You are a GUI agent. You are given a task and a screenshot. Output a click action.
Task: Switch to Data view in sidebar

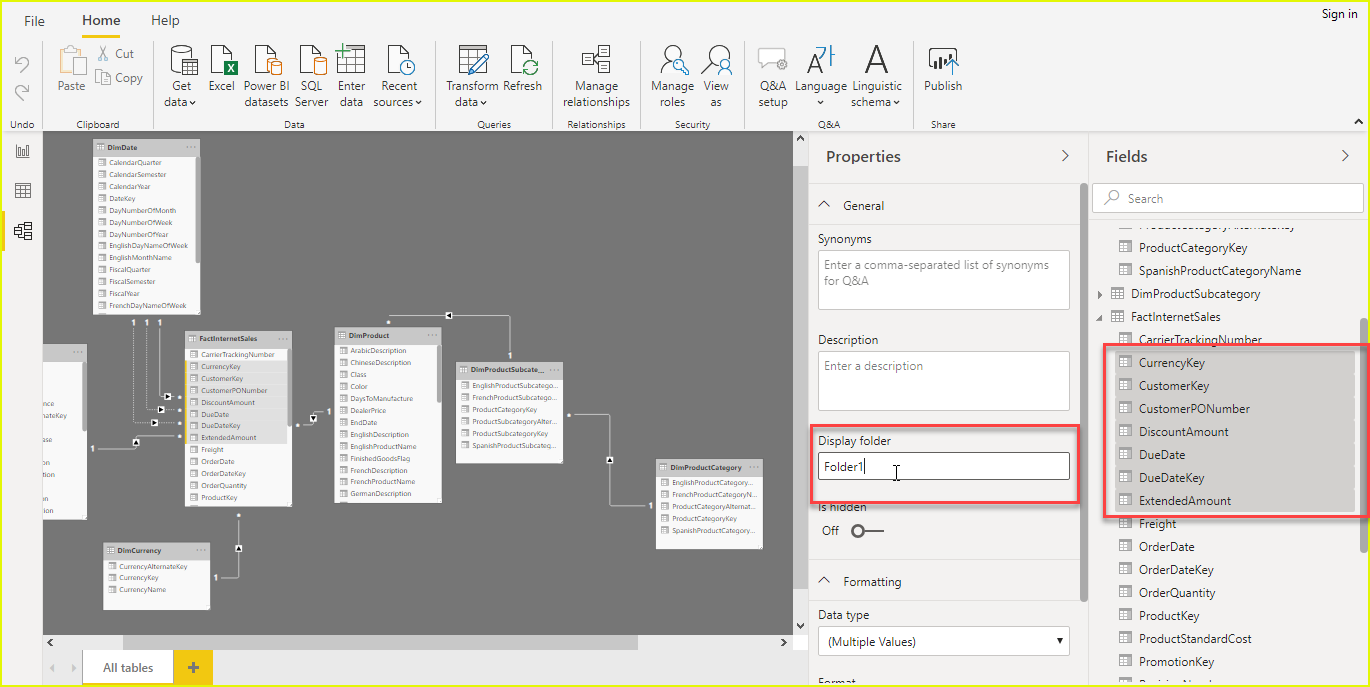[x=22, y=191]
